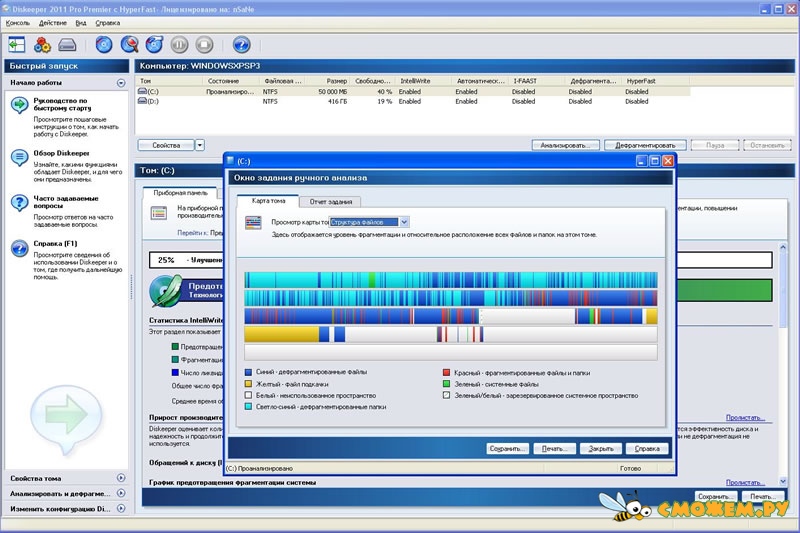Click the red fragmented files legend swatch
Image resolution: width=800 pixels, height=533 pixels.
pos(446,373)
